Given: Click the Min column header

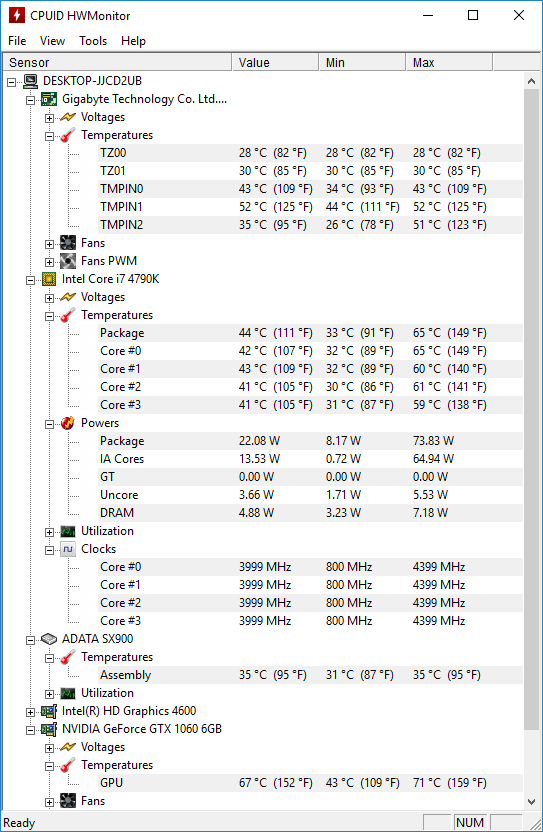Looking at the screenshot, I should pyautogui.click(x=363, y=63).
